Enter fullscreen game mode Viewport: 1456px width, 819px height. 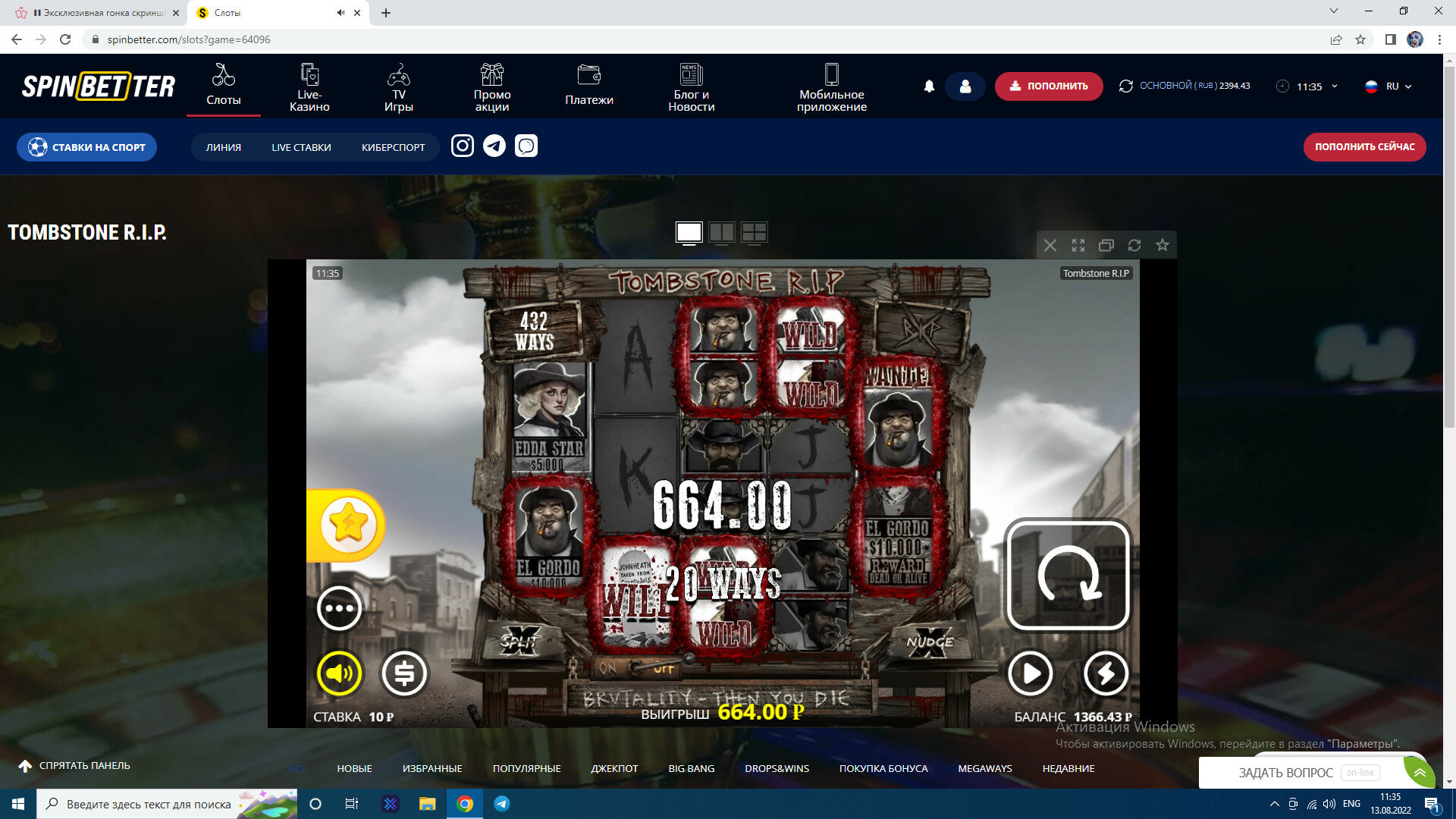(1078, 245)
